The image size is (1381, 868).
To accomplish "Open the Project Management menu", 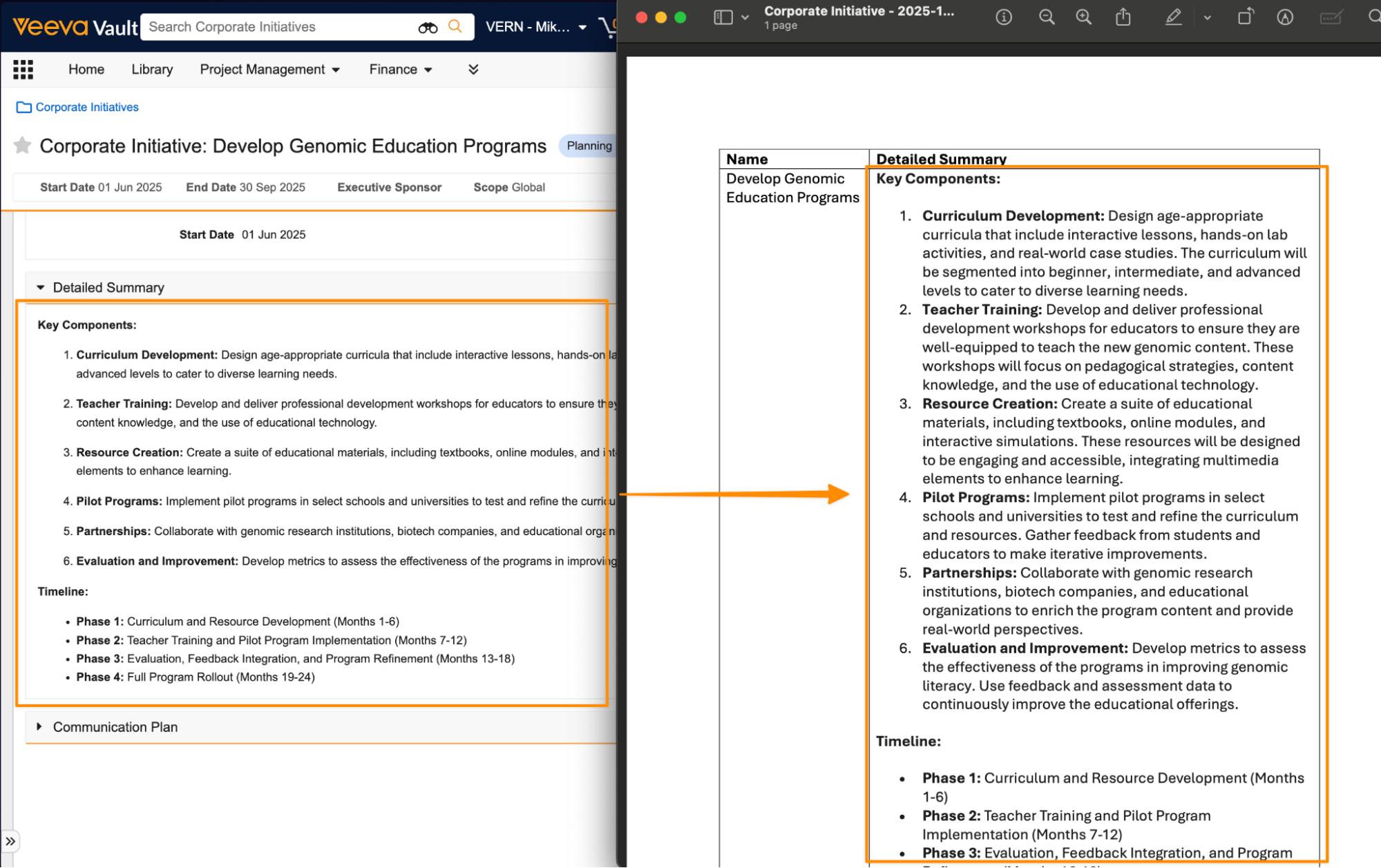I will 269,69.
